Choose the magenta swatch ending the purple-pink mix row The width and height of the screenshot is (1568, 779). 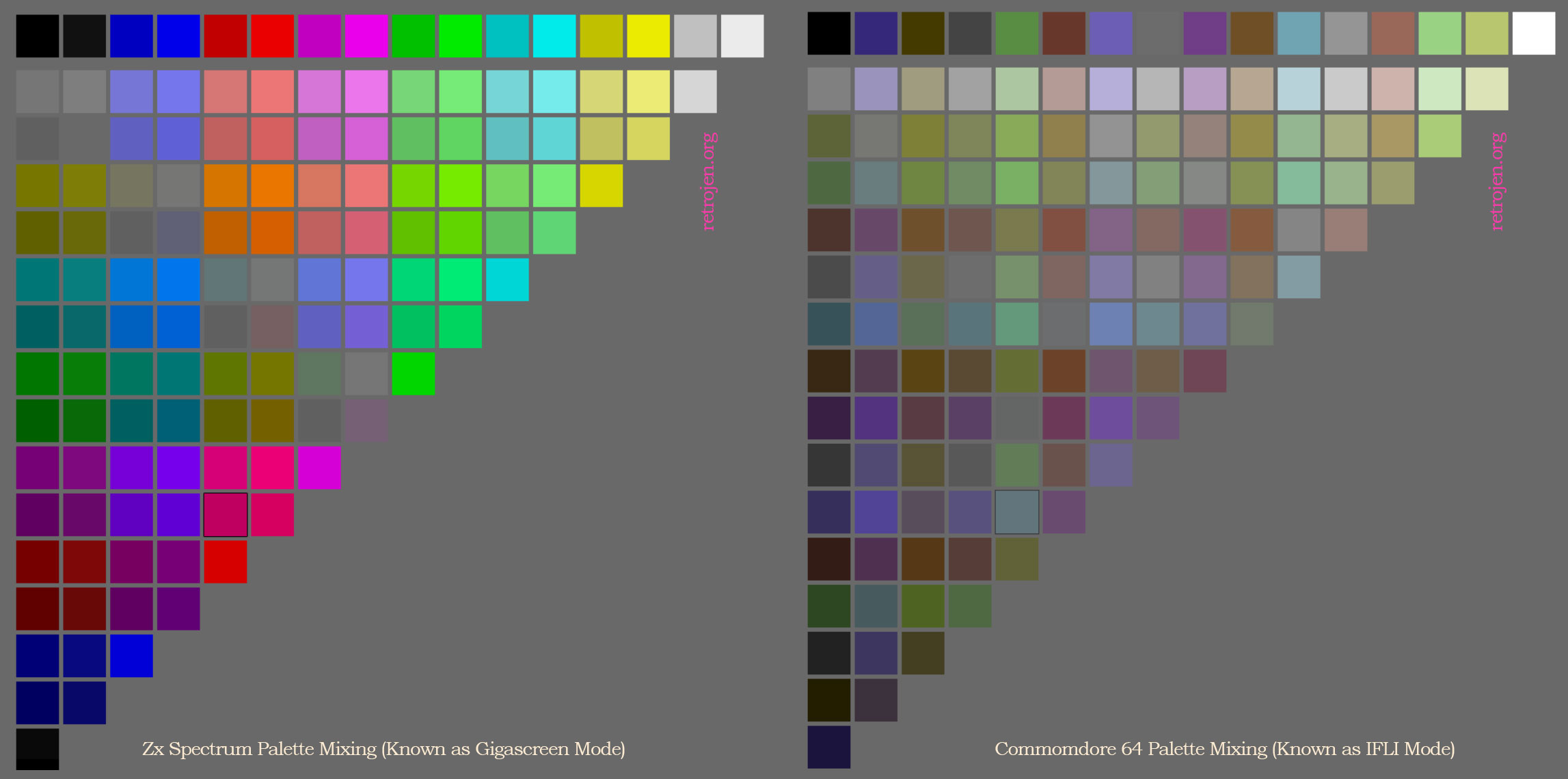pyautogui.click(x=319, y=468)
